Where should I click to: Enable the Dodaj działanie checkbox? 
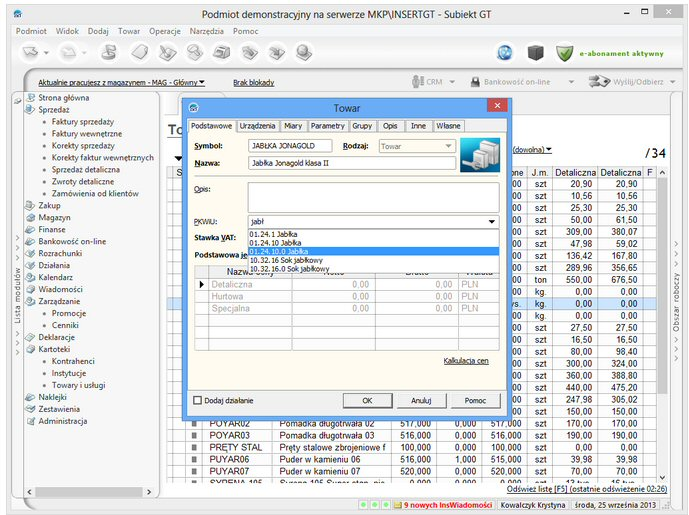click(198, 400)
